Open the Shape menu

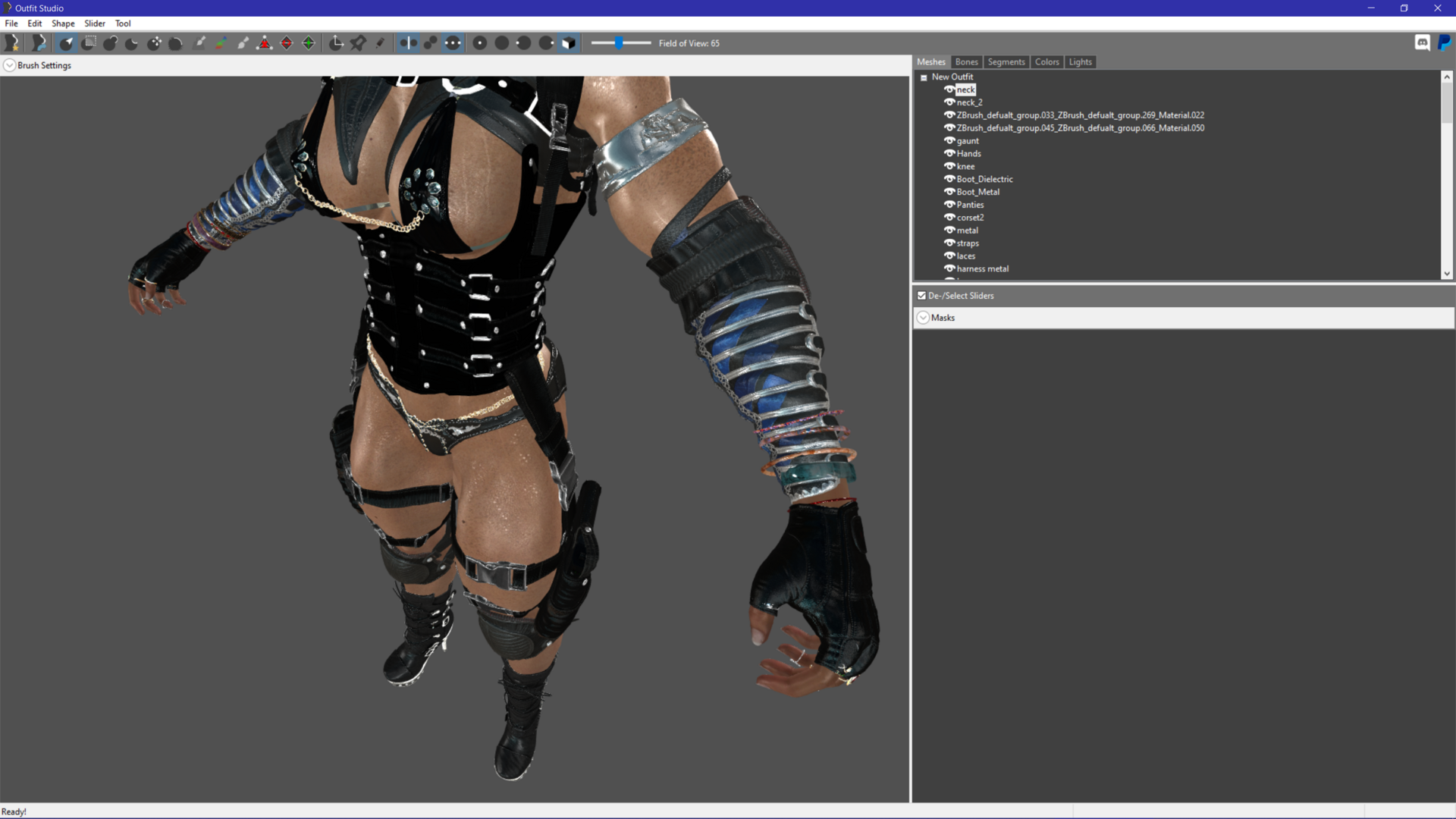[x=63, y=24]
